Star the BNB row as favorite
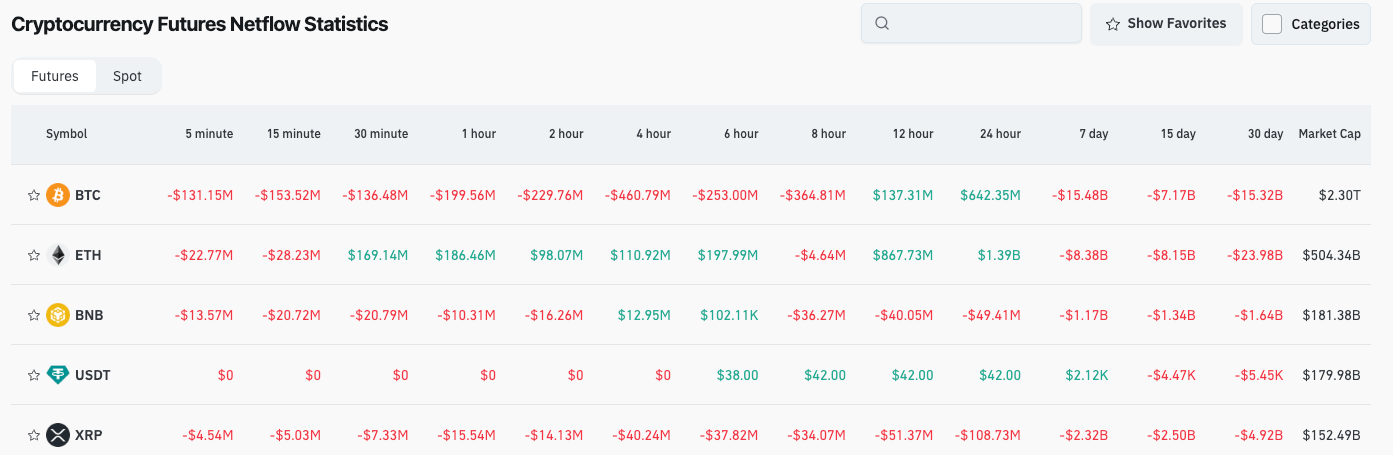1393x455 pixels. [x=33, y=315]
